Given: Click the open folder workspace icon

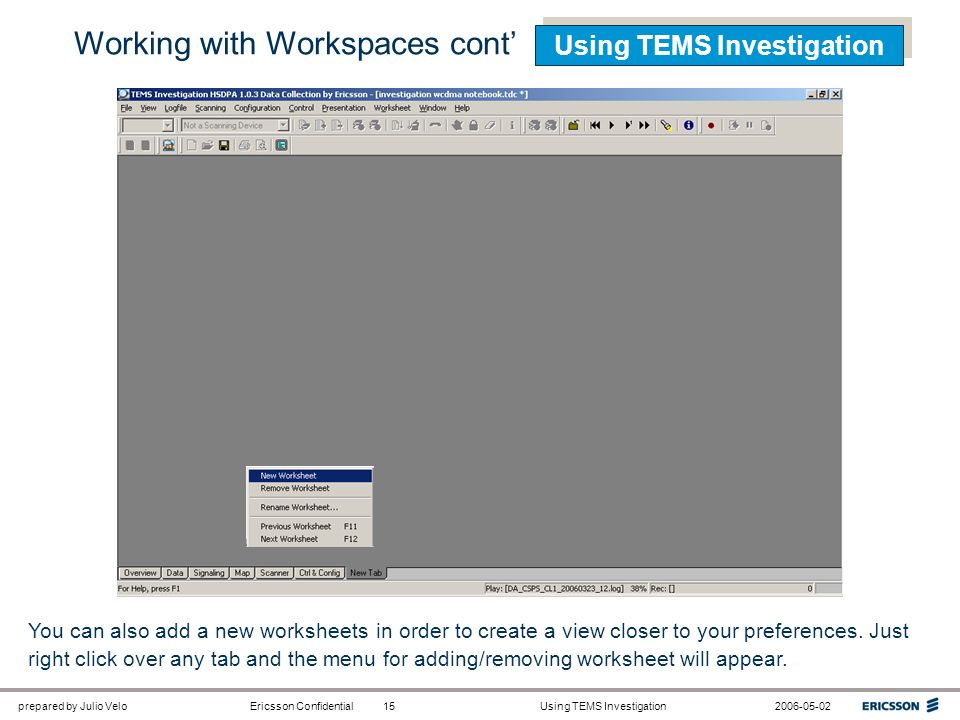Looking at the screenshot, I should click(x=208, y=145).
